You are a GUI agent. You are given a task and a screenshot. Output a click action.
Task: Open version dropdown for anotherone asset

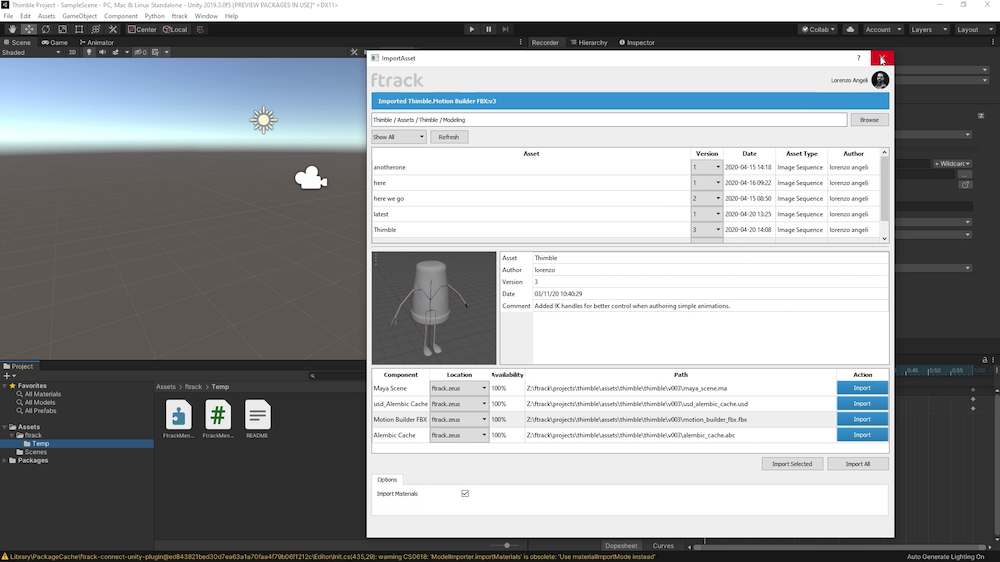click(707, 167)
